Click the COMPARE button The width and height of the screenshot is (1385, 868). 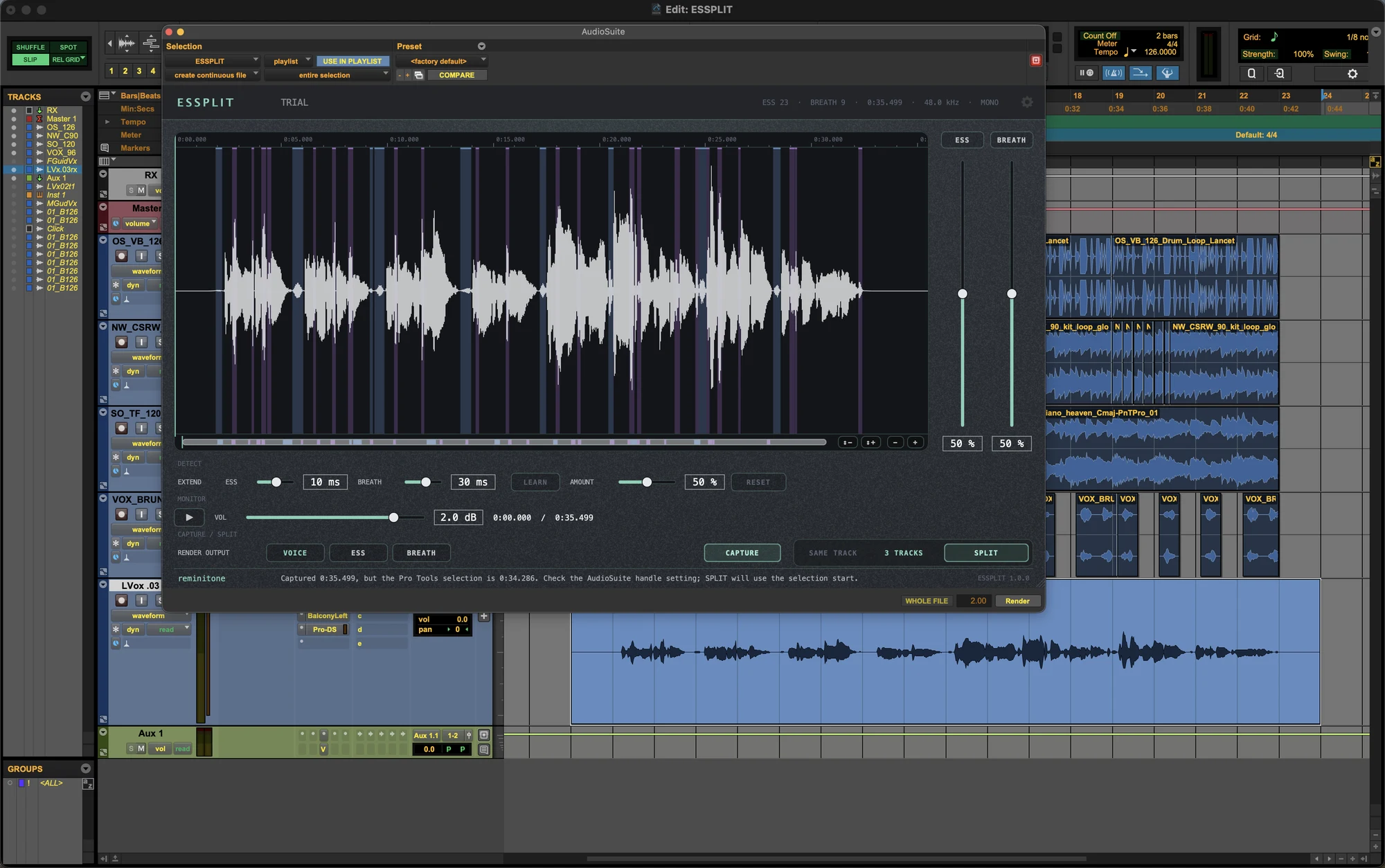coord(457,75)
